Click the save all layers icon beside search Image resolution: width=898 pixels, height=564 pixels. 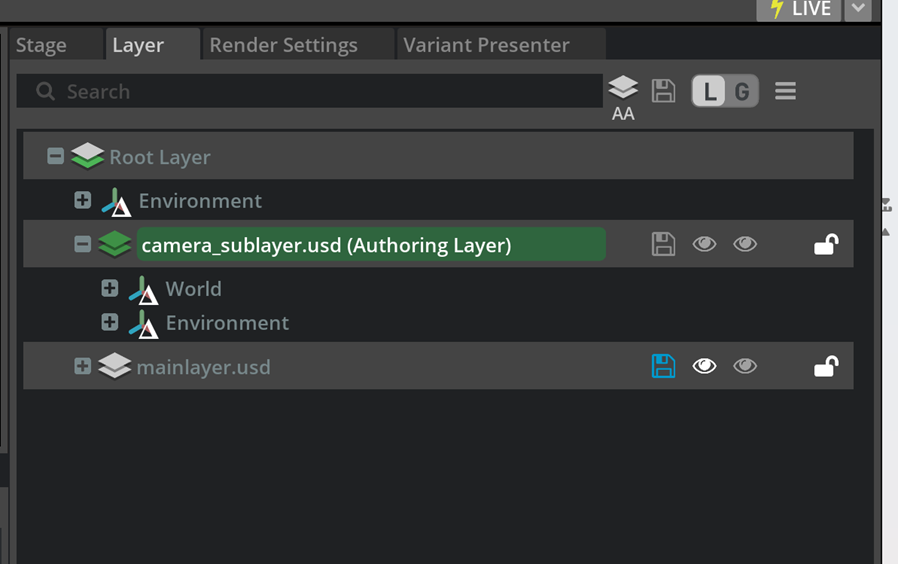pyautogui.click(x=663, y=91)
